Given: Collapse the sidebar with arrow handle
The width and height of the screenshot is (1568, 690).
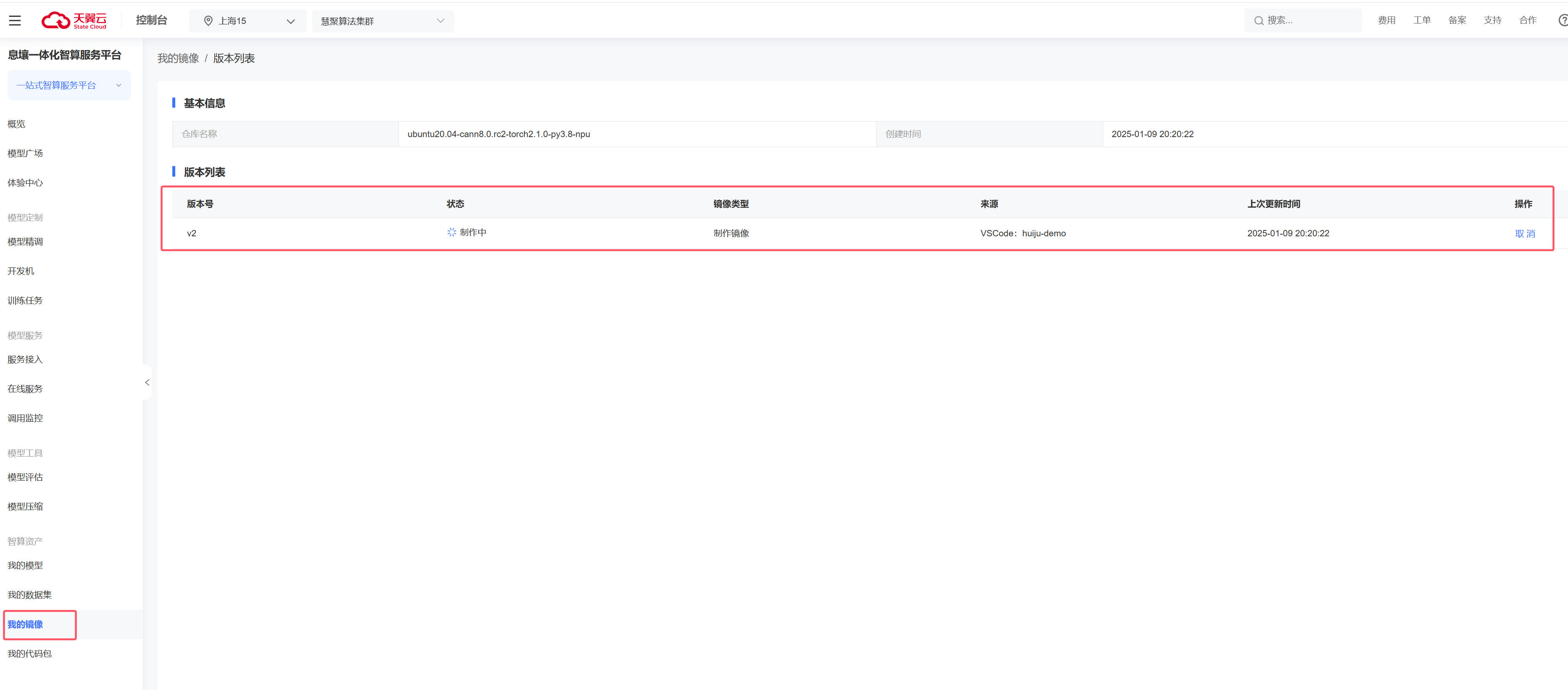Looking at the screenshot, I should pos(147,383).
